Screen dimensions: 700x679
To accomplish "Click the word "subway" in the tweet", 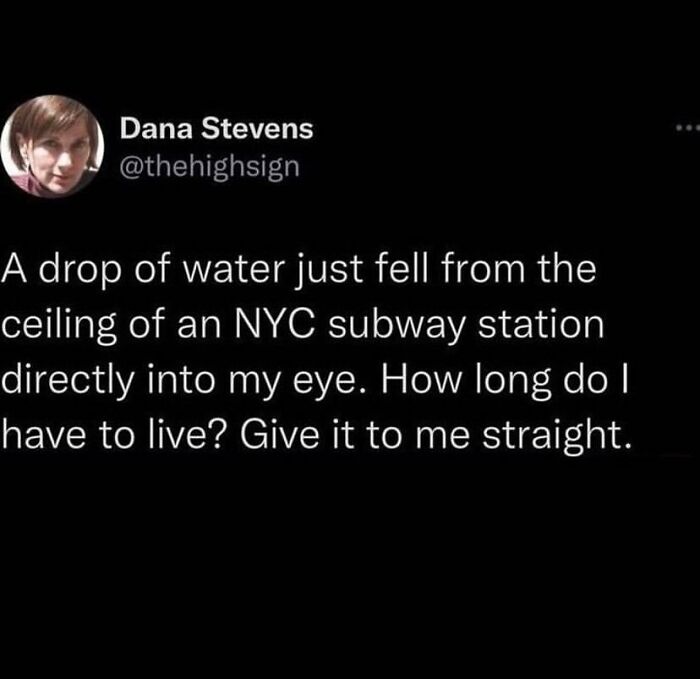I will tap(397, 325).
